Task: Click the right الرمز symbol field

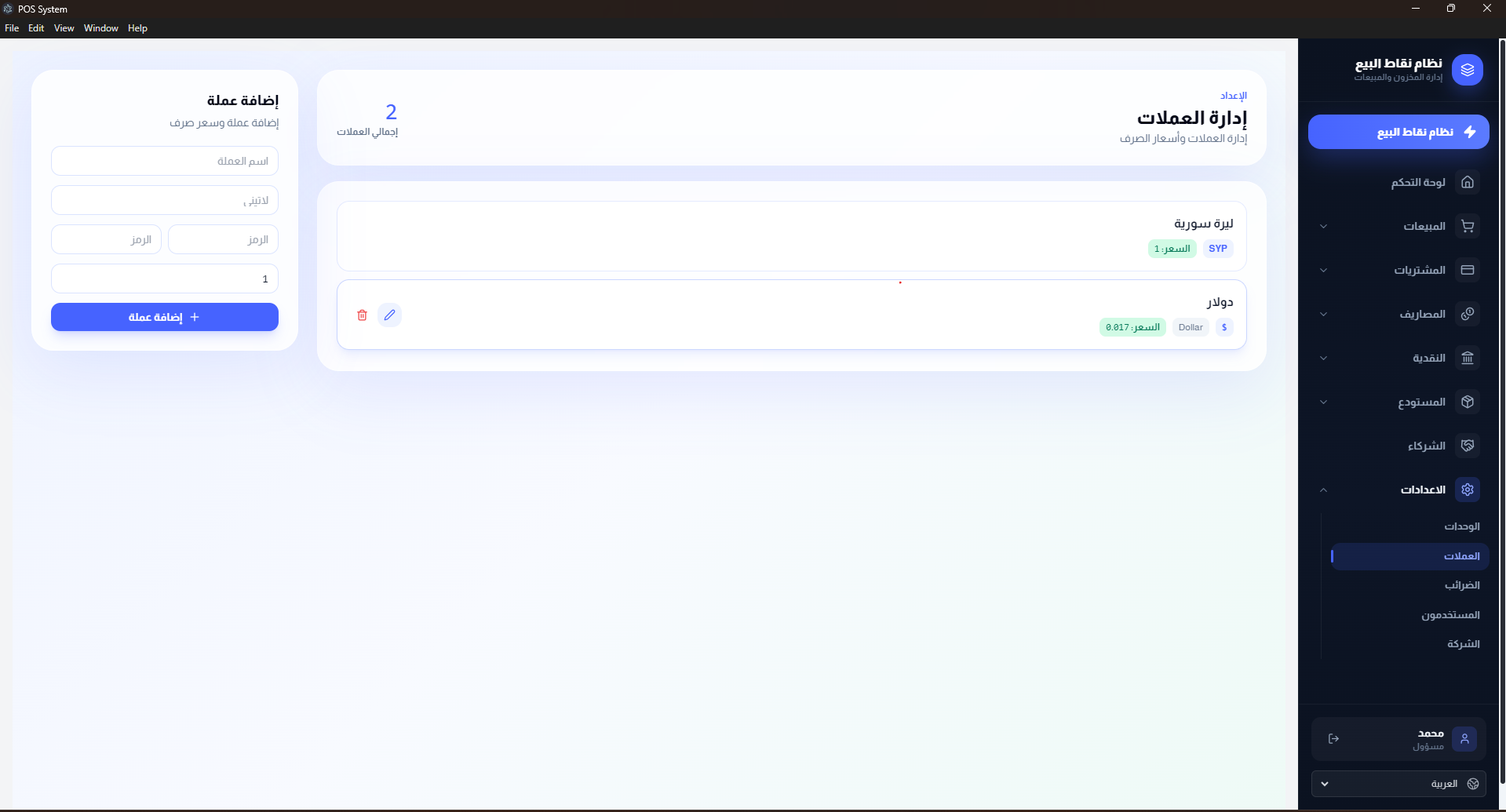Action: click(x=223, y=239)
